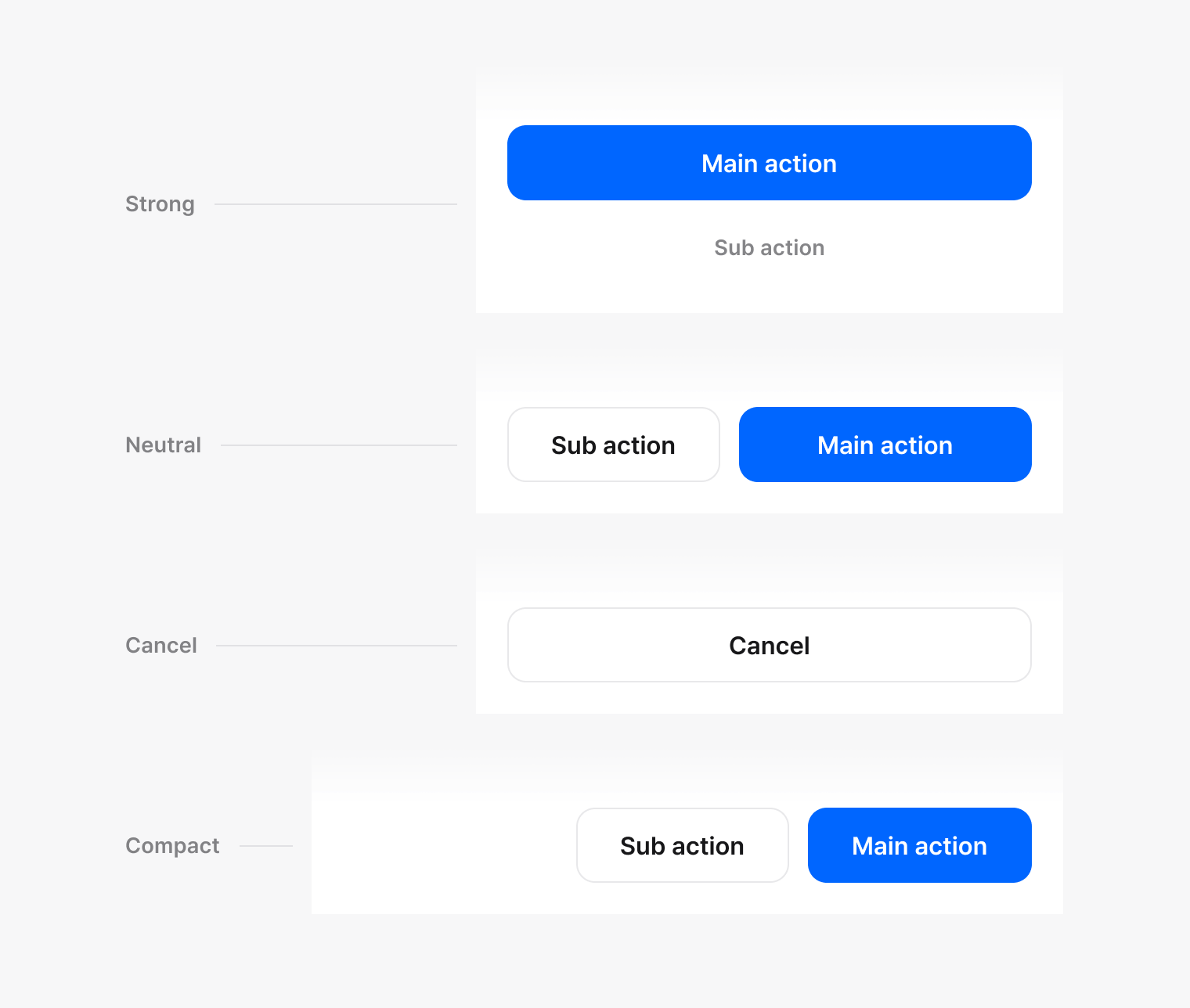This screenshot has width=1190, height=1008.
Task: Click white panel area below the wide Cancel button
Action: point(769,698)
